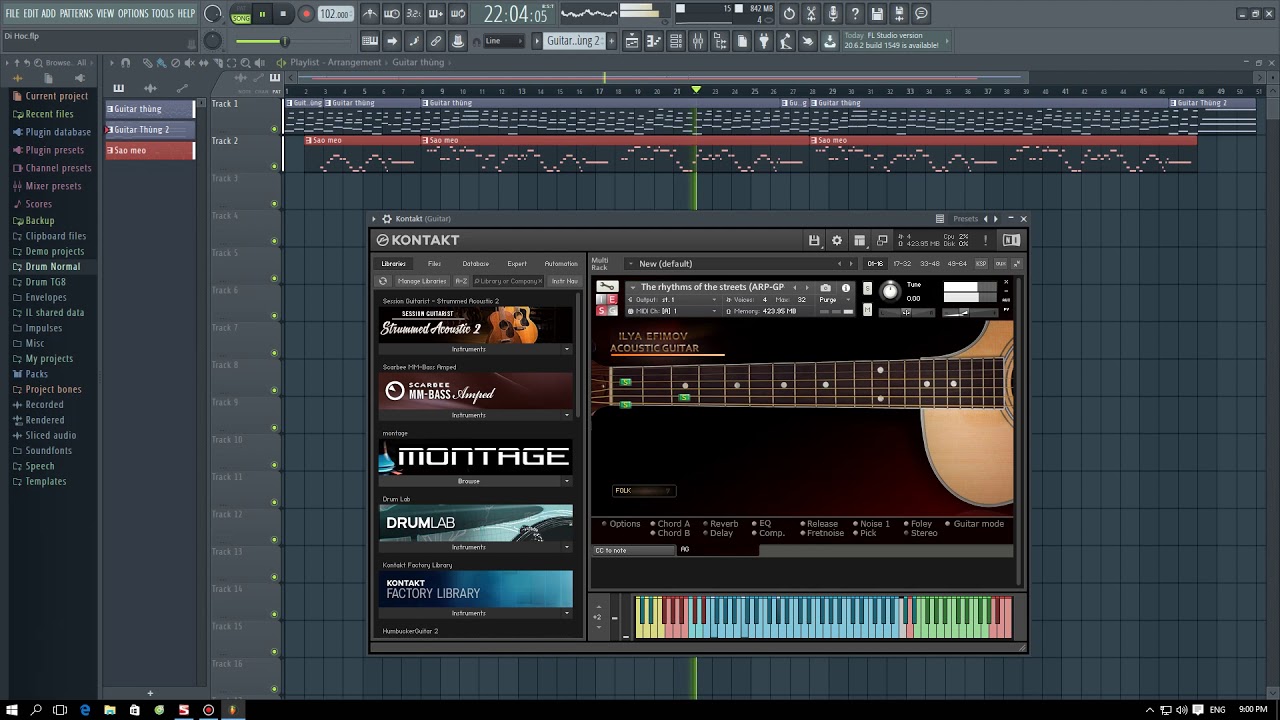Toggle the EQ LED in guitar panel
The height and width of the screenshot is (720, 1280).
coord(755,524)
